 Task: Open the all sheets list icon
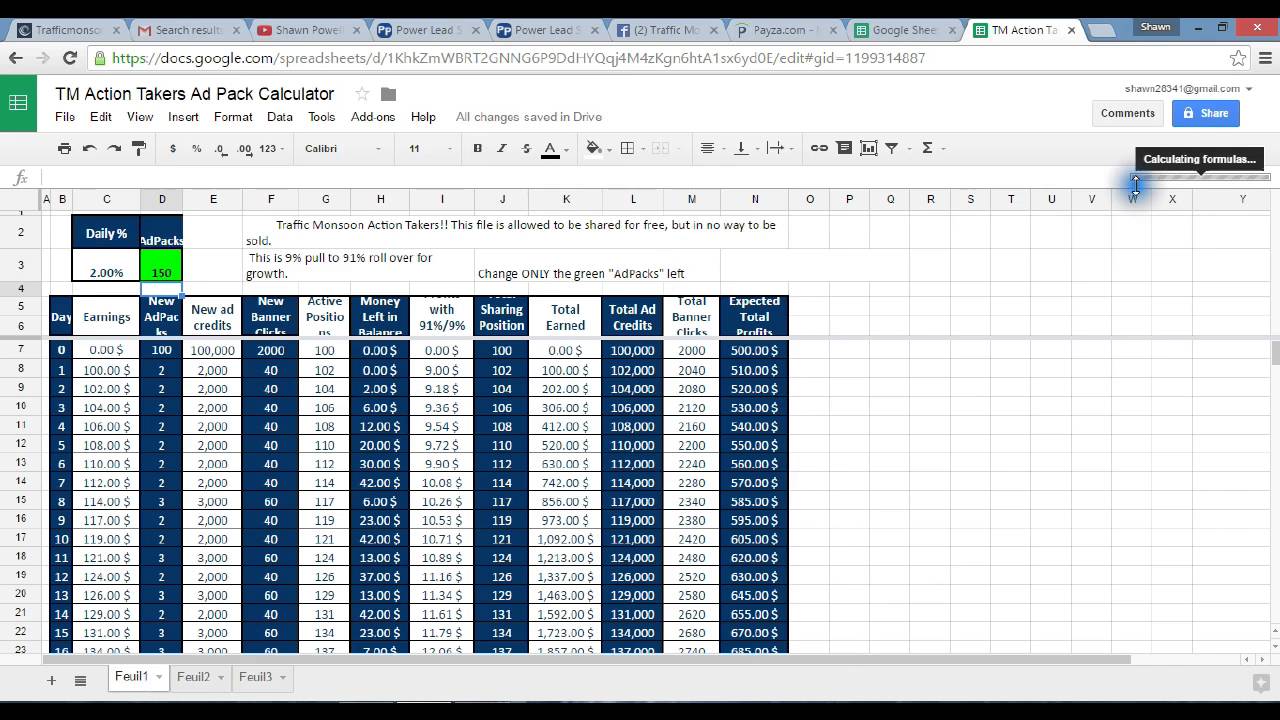click(x=81, y=680)
